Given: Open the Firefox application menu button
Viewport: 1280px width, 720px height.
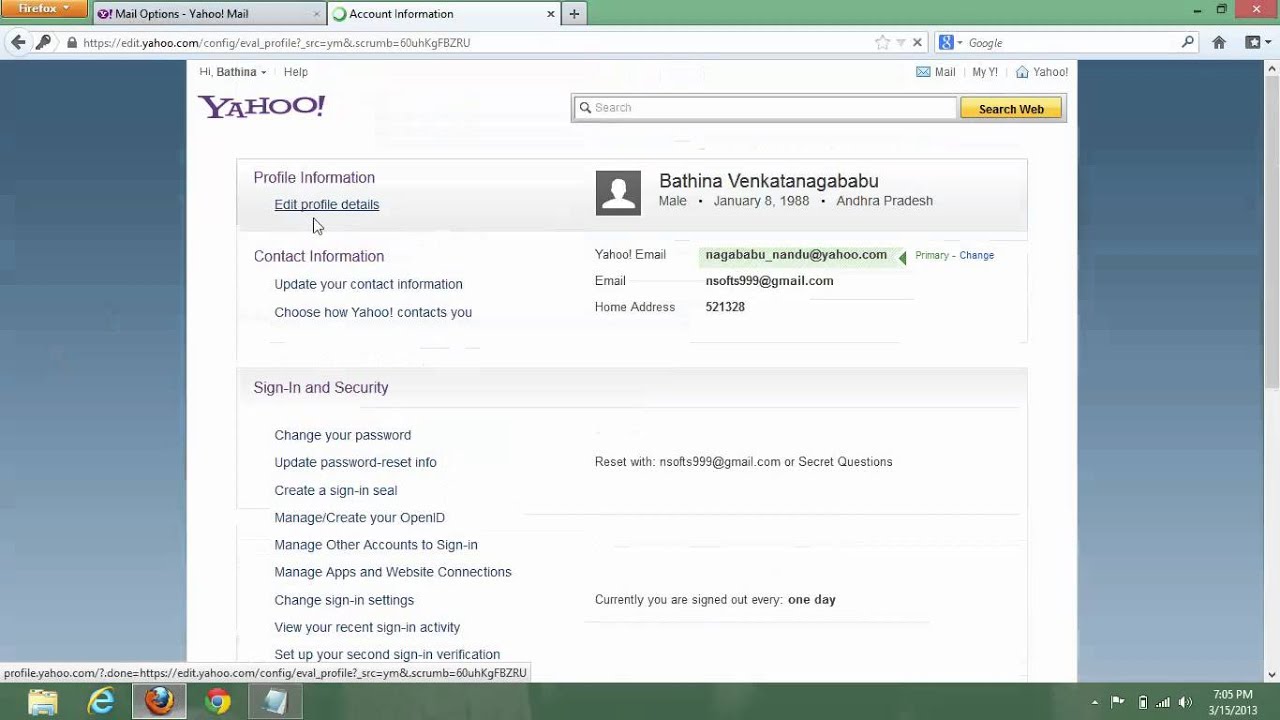Looking at the screenshot, I should [x=44, y=9].
